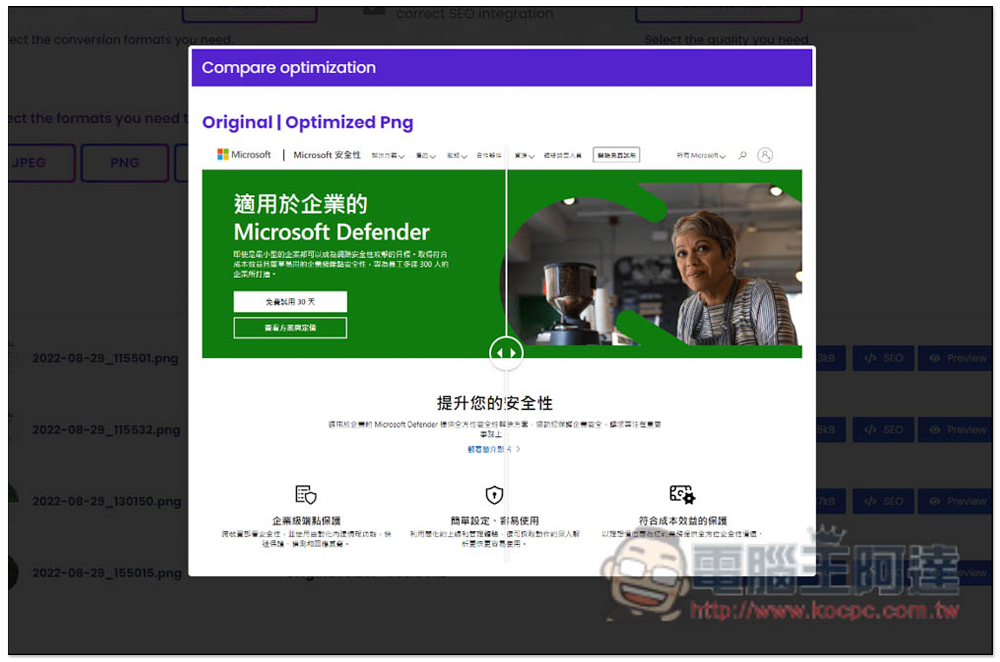Click SEO button for 130150.png row
The image size is (1000, 662).
883,501
